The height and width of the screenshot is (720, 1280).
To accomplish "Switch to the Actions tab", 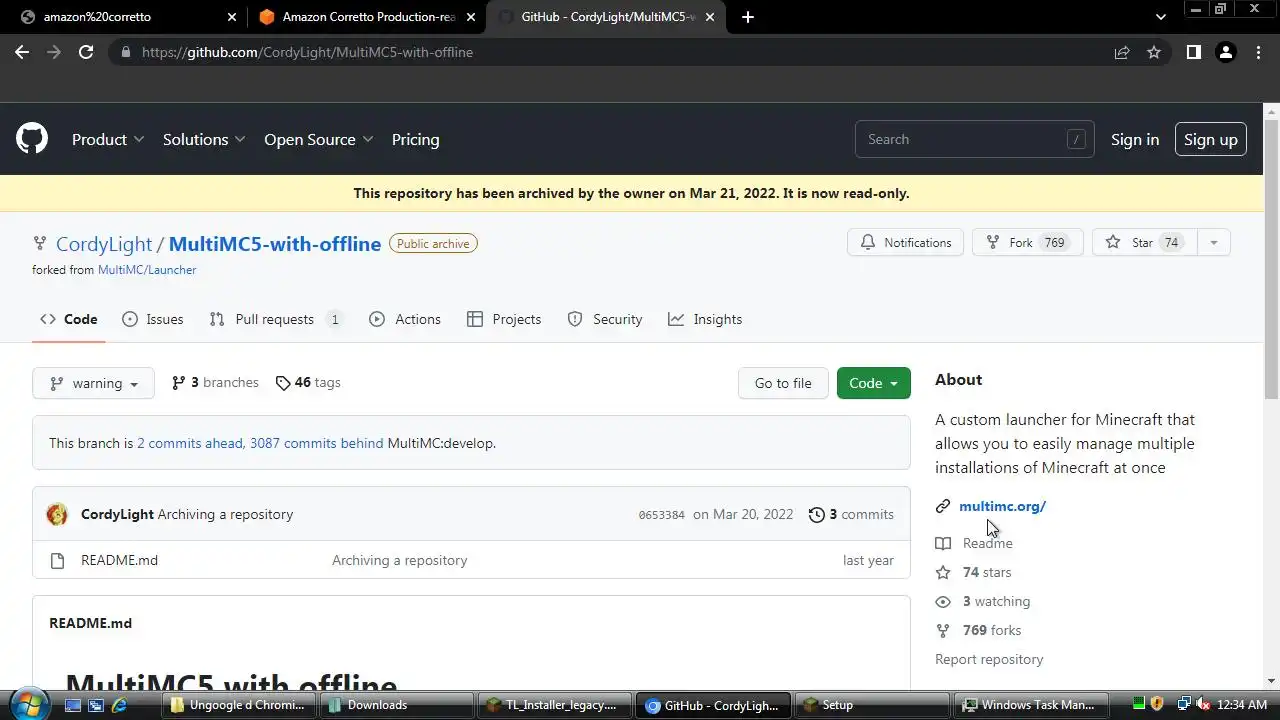I will click(x=405, y=319).
